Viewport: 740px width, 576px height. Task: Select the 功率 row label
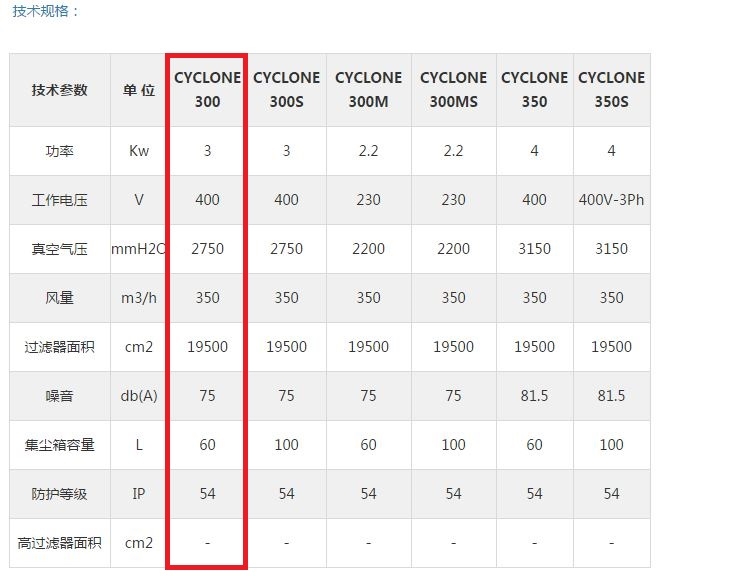pos(60,151)
